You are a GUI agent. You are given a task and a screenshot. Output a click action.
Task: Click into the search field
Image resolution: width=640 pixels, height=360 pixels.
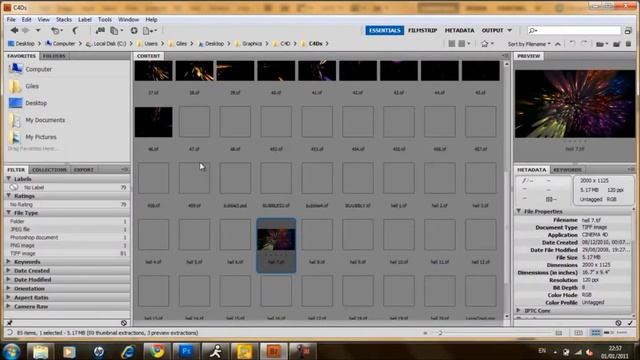[x=574, y=31]
